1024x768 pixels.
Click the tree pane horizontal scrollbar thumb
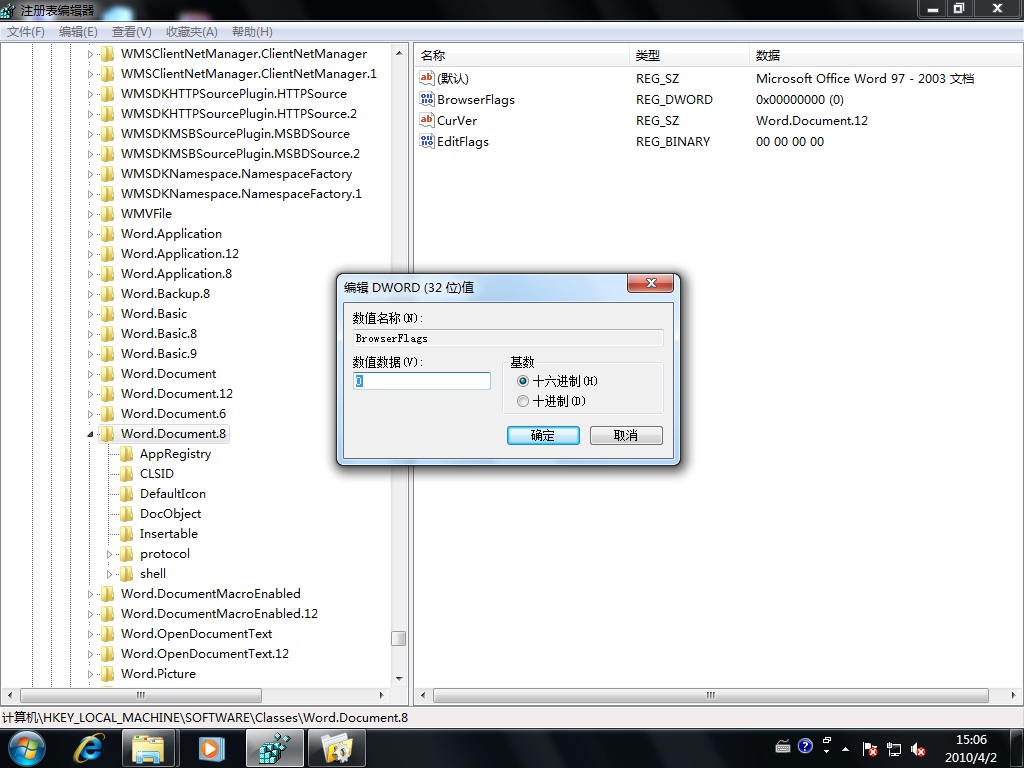coord(140,695)
